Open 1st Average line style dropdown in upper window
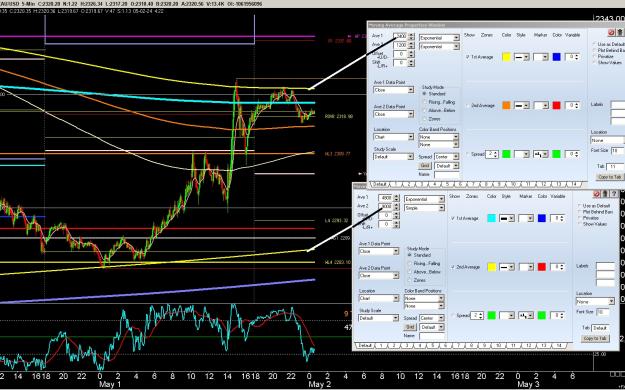625x390 pixels. pyautogui.click(x=522, y=57)
